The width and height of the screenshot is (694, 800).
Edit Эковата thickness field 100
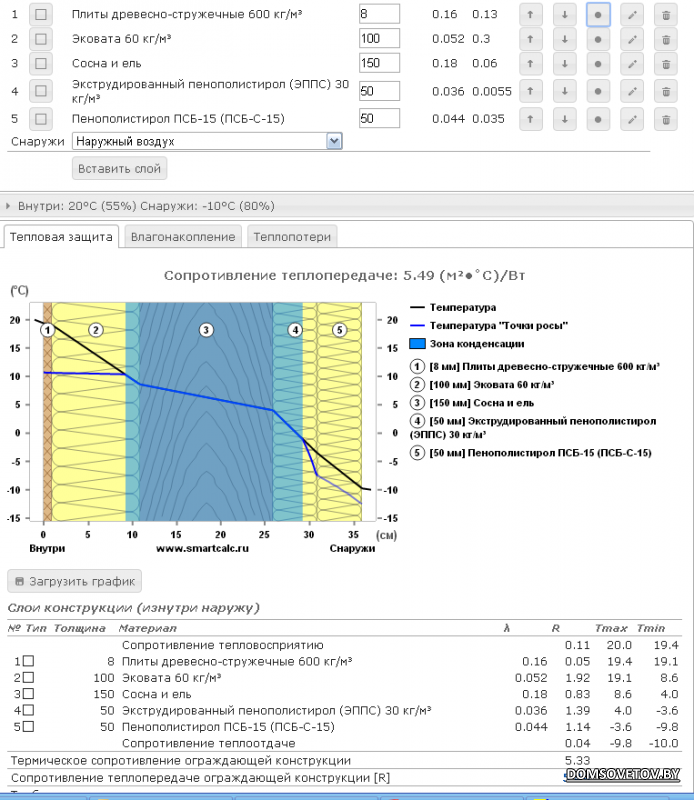click(379, 38)
